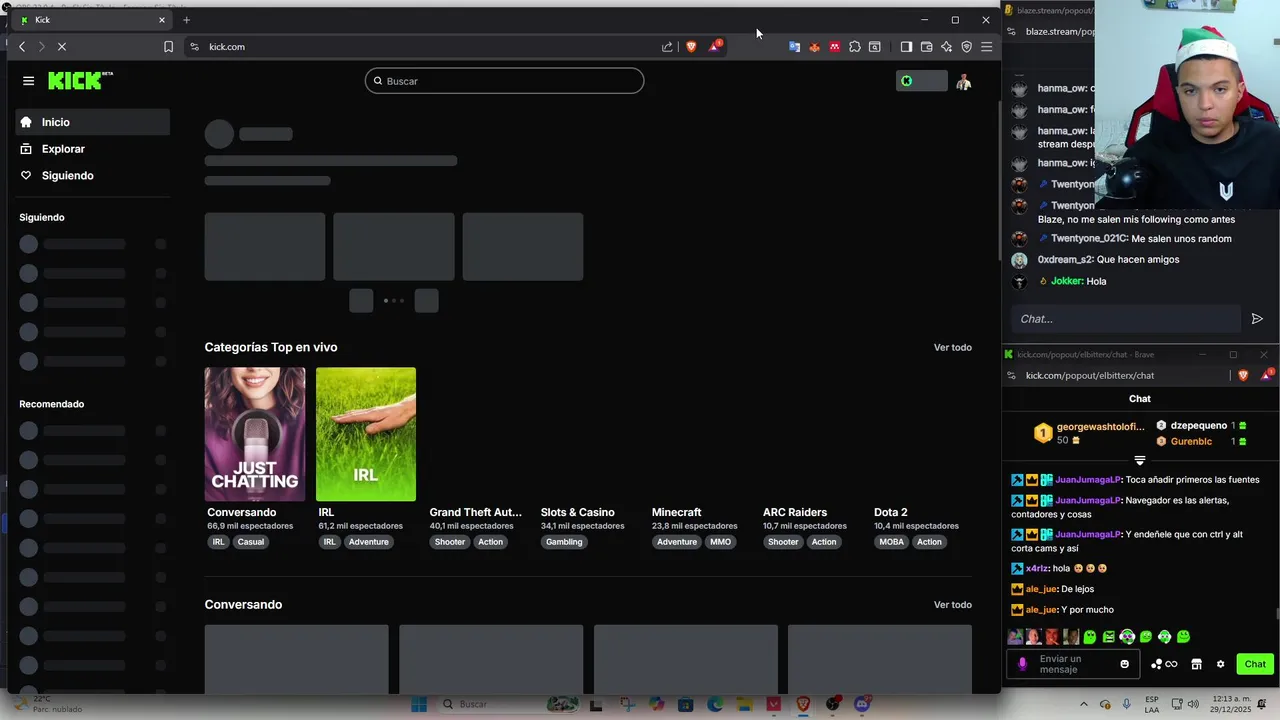The width and height of the screenshot is (1280, 720).
Task: Stop the page loading
Action: pyautogui.click(x=62, y=47)
